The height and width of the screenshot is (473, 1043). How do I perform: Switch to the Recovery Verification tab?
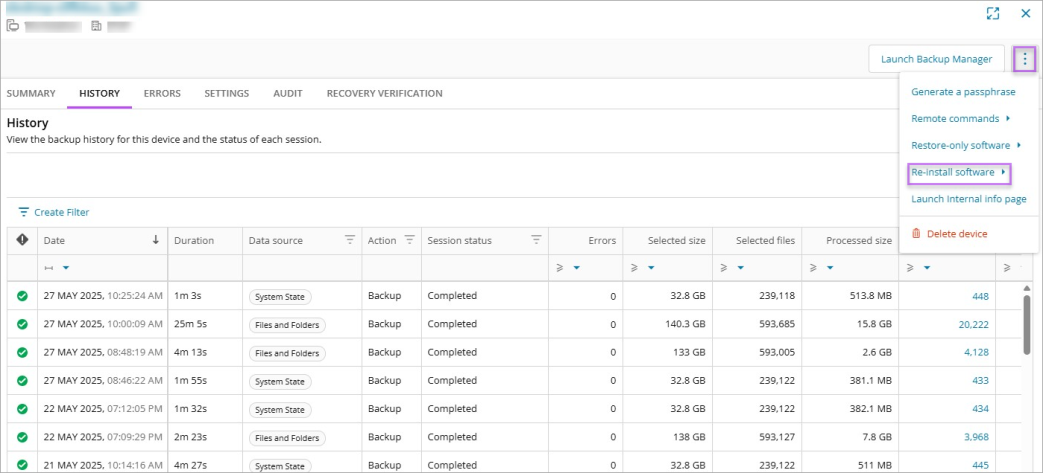384,93
